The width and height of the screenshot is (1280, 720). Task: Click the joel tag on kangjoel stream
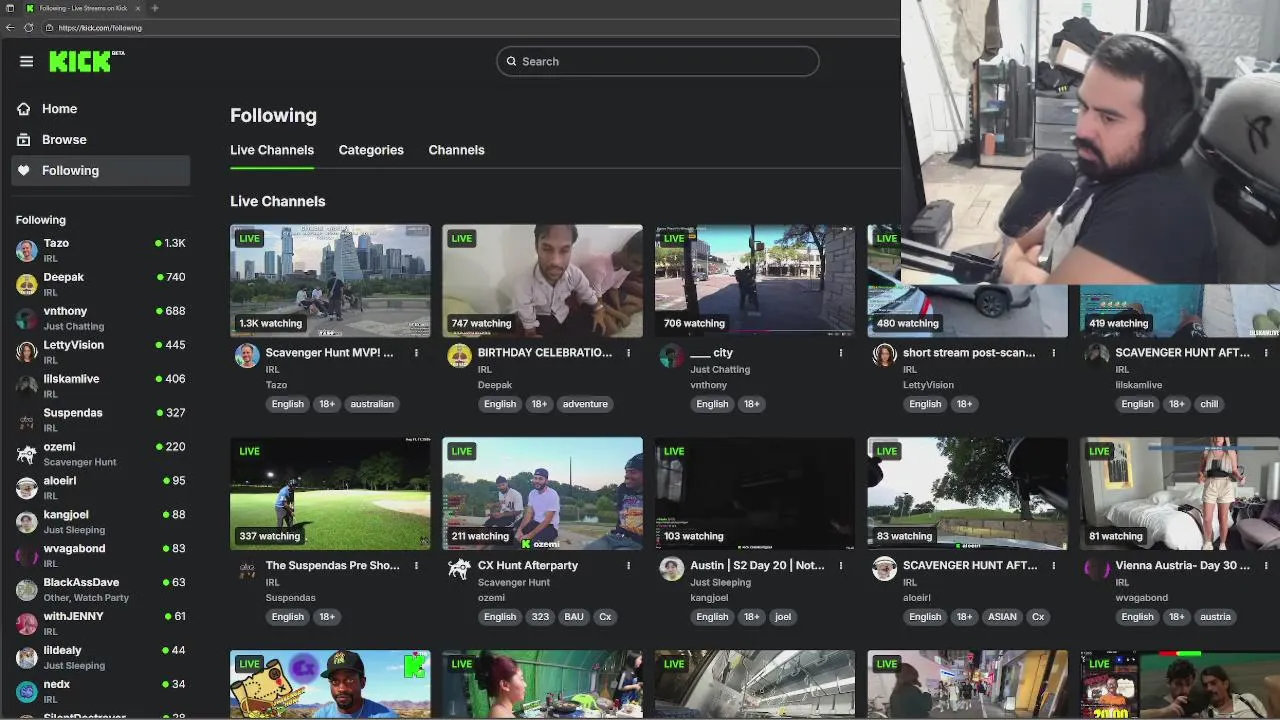pyautogui.click(x=783, y=617)
